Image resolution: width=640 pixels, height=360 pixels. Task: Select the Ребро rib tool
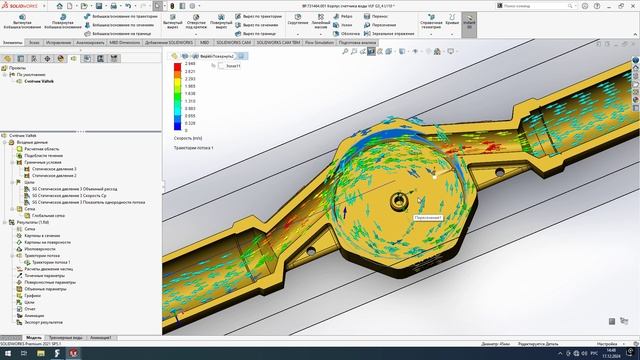[x=343, y=16]
